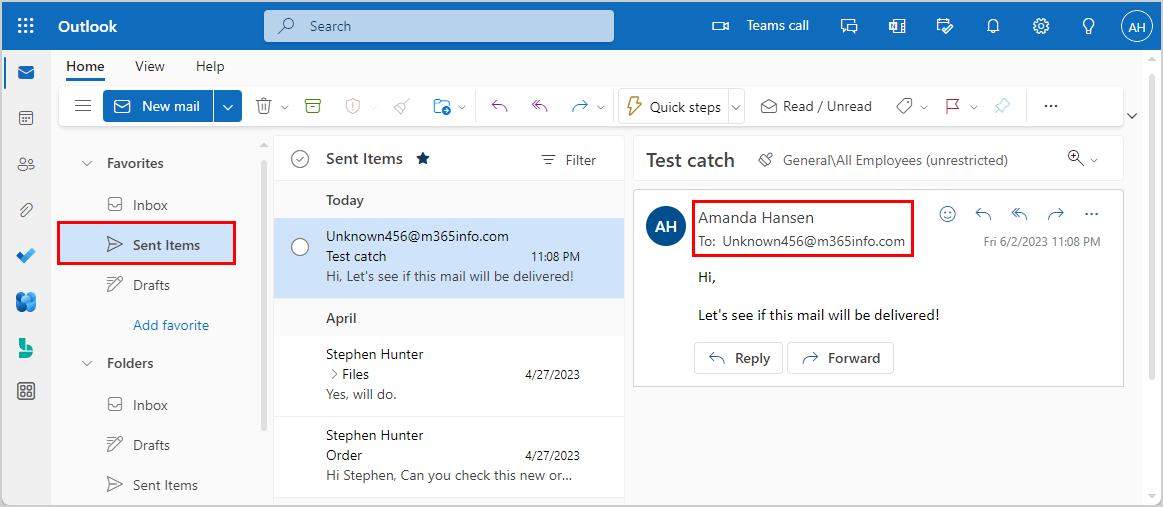This screenshot has width=1163, height=507.
Task: Switch to the Help tab
Action: 210,67
